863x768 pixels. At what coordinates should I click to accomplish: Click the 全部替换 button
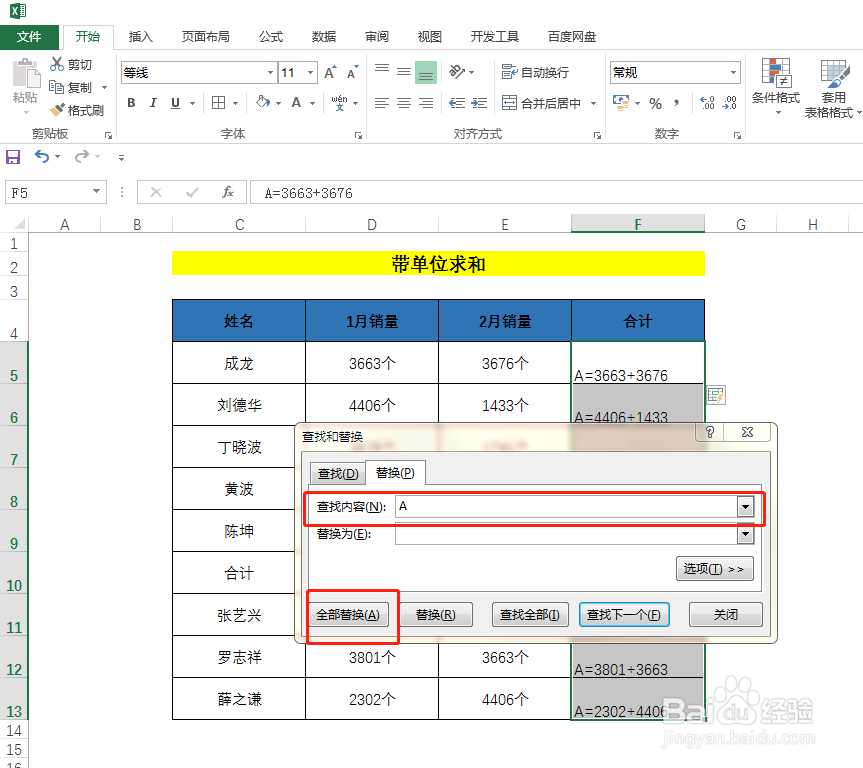(x=351, y=614)
